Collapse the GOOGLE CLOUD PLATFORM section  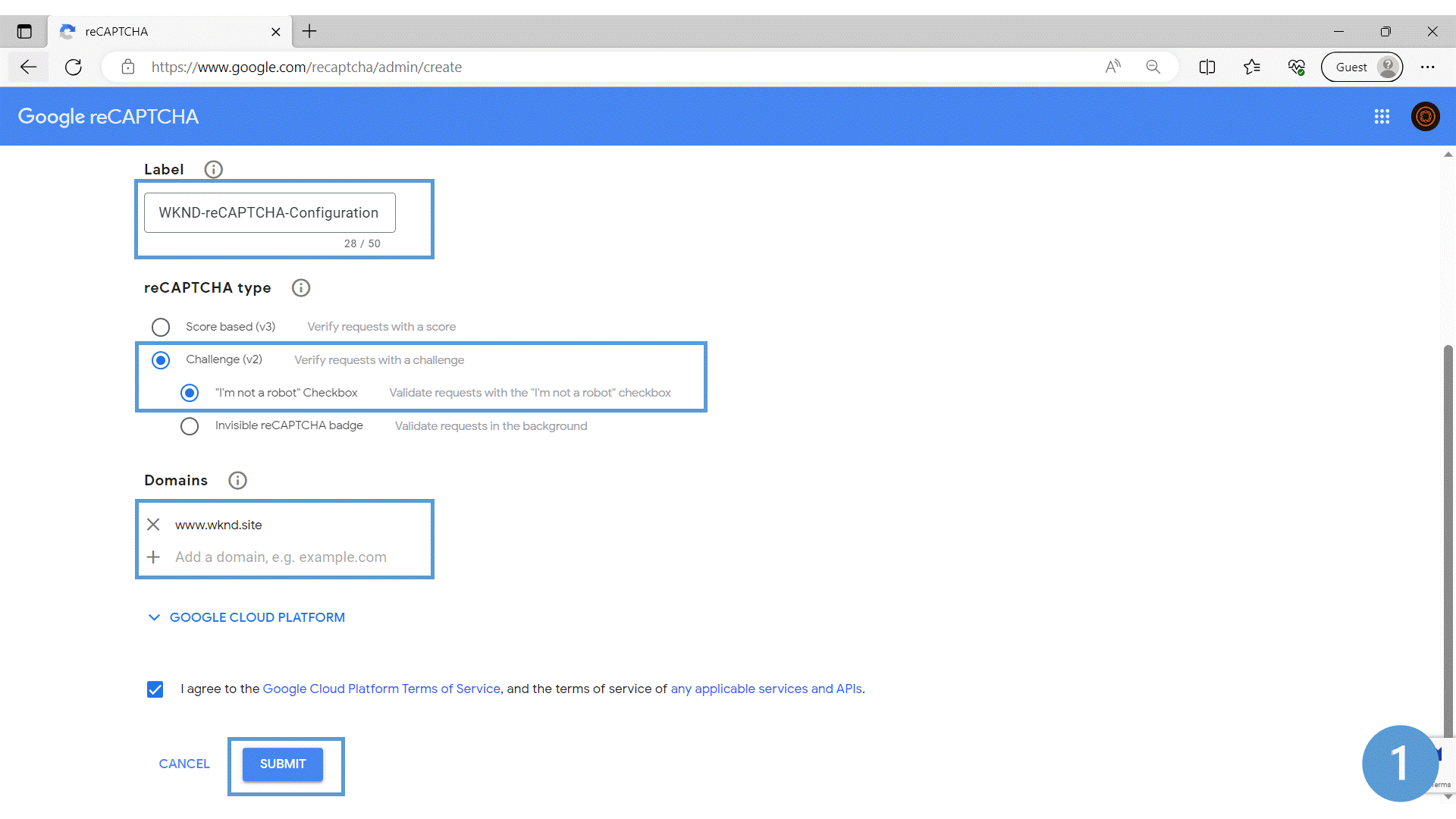[154, 617]
